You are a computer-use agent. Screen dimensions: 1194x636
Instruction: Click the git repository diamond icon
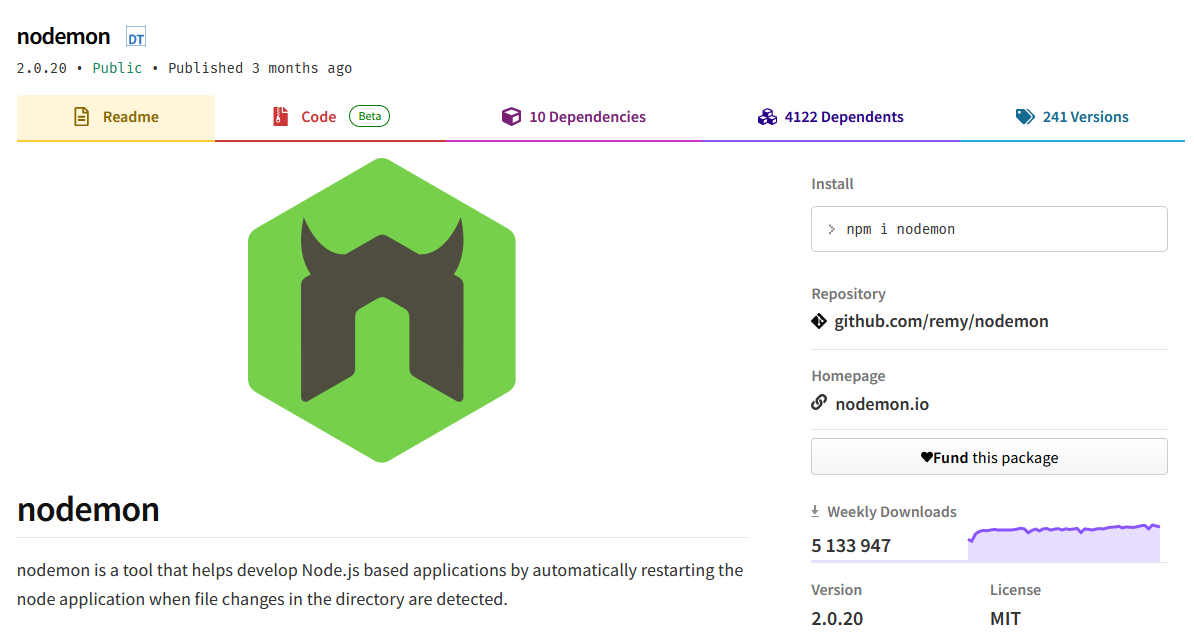pos(819,321)
